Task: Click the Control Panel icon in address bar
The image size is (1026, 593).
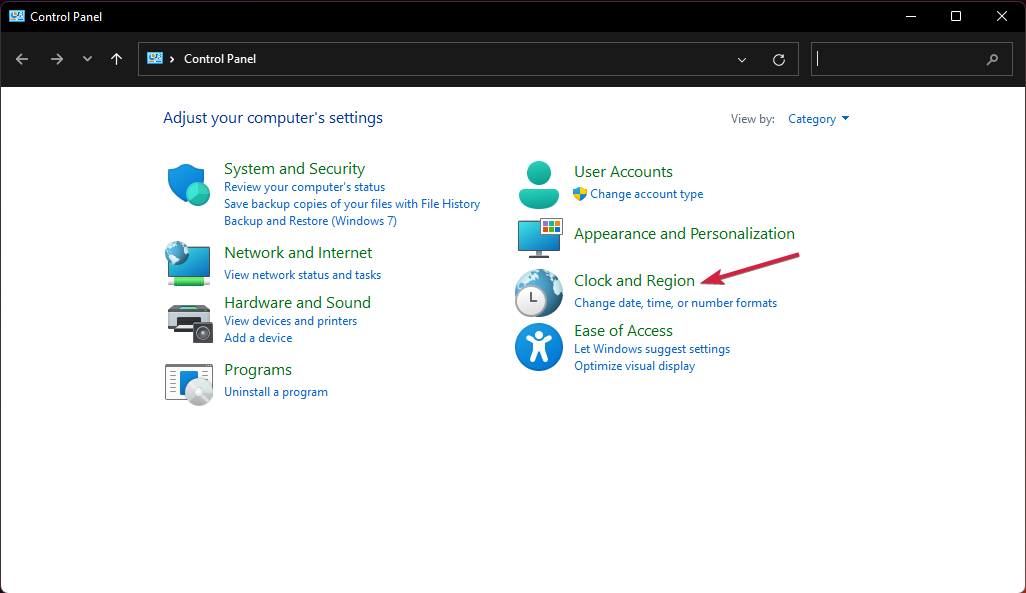Action: [x=155, y=58]
